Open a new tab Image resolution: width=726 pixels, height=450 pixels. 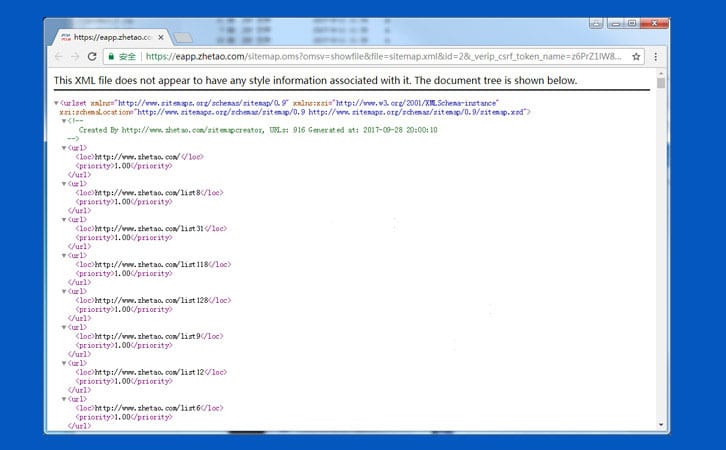(x=182, y=38)
